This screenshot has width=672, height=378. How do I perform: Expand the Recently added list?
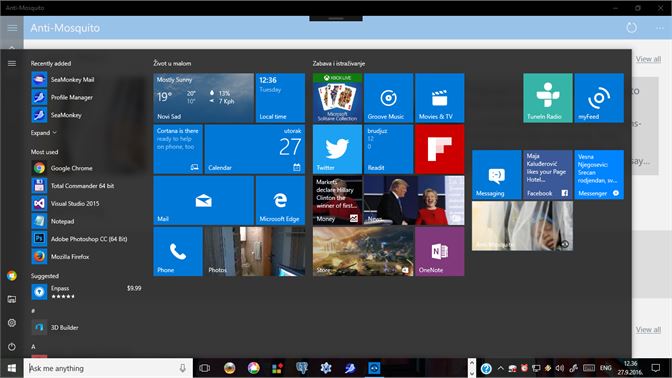pos(44,133)
